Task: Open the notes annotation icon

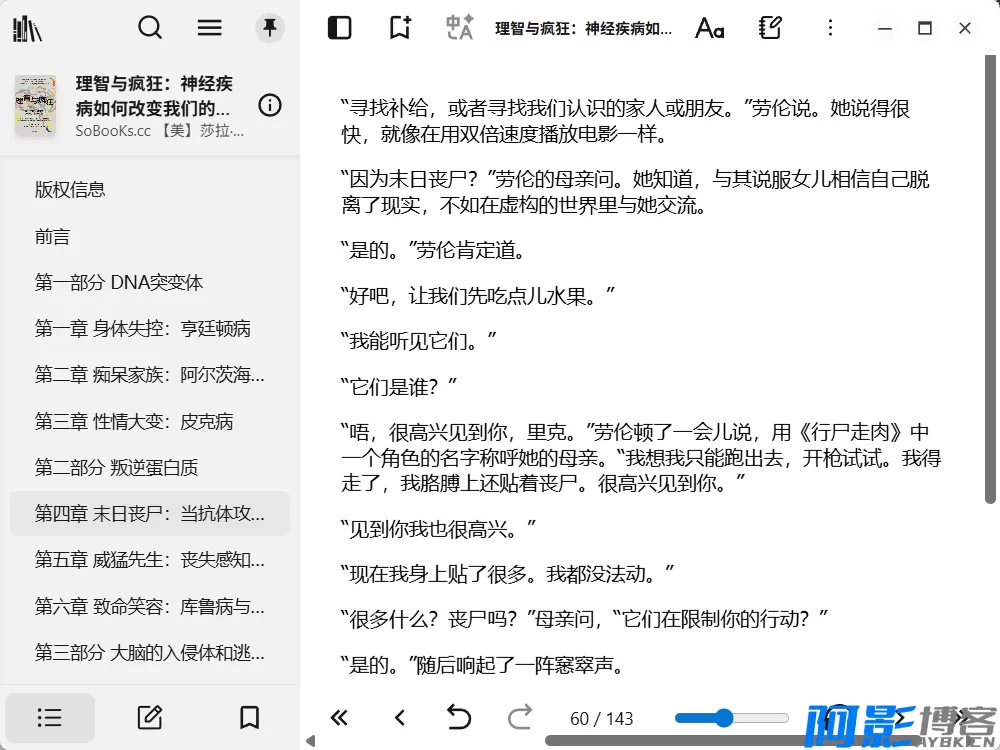Action: (769, 28)
